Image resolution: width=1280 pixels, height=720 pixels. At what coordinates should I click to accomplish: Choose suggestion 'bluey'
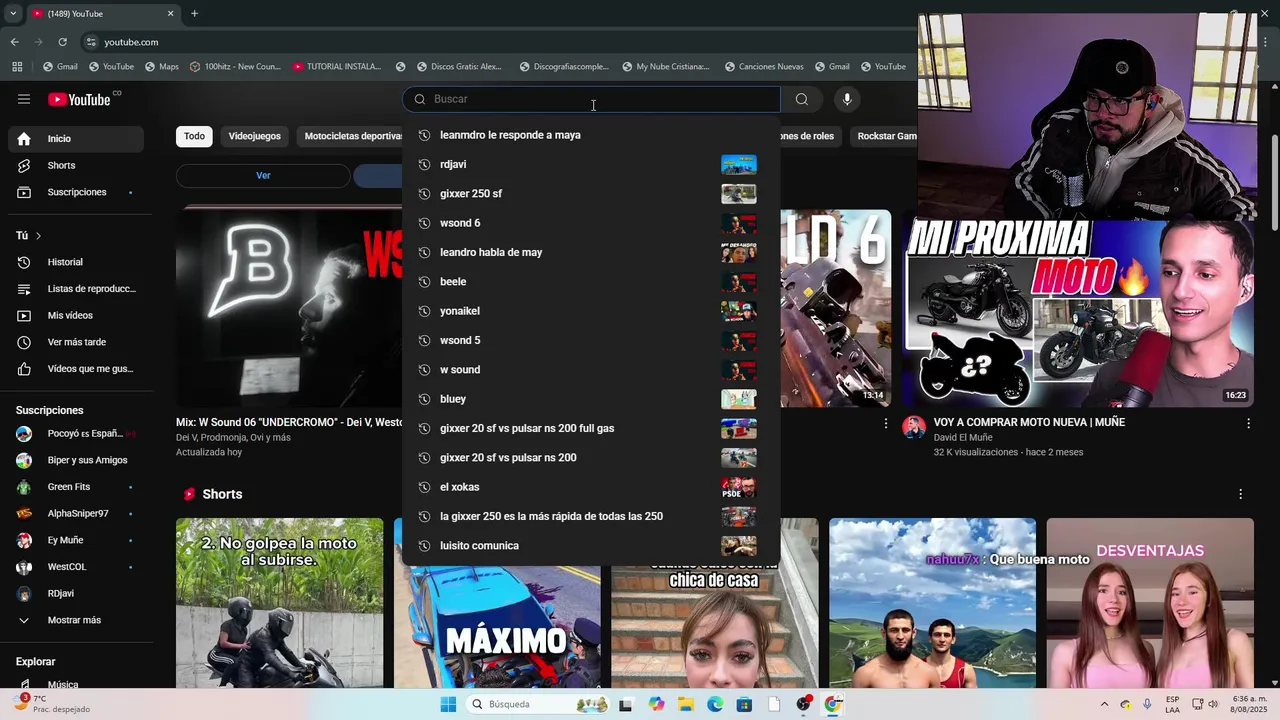pyautogui.click(x=591, y=399)
